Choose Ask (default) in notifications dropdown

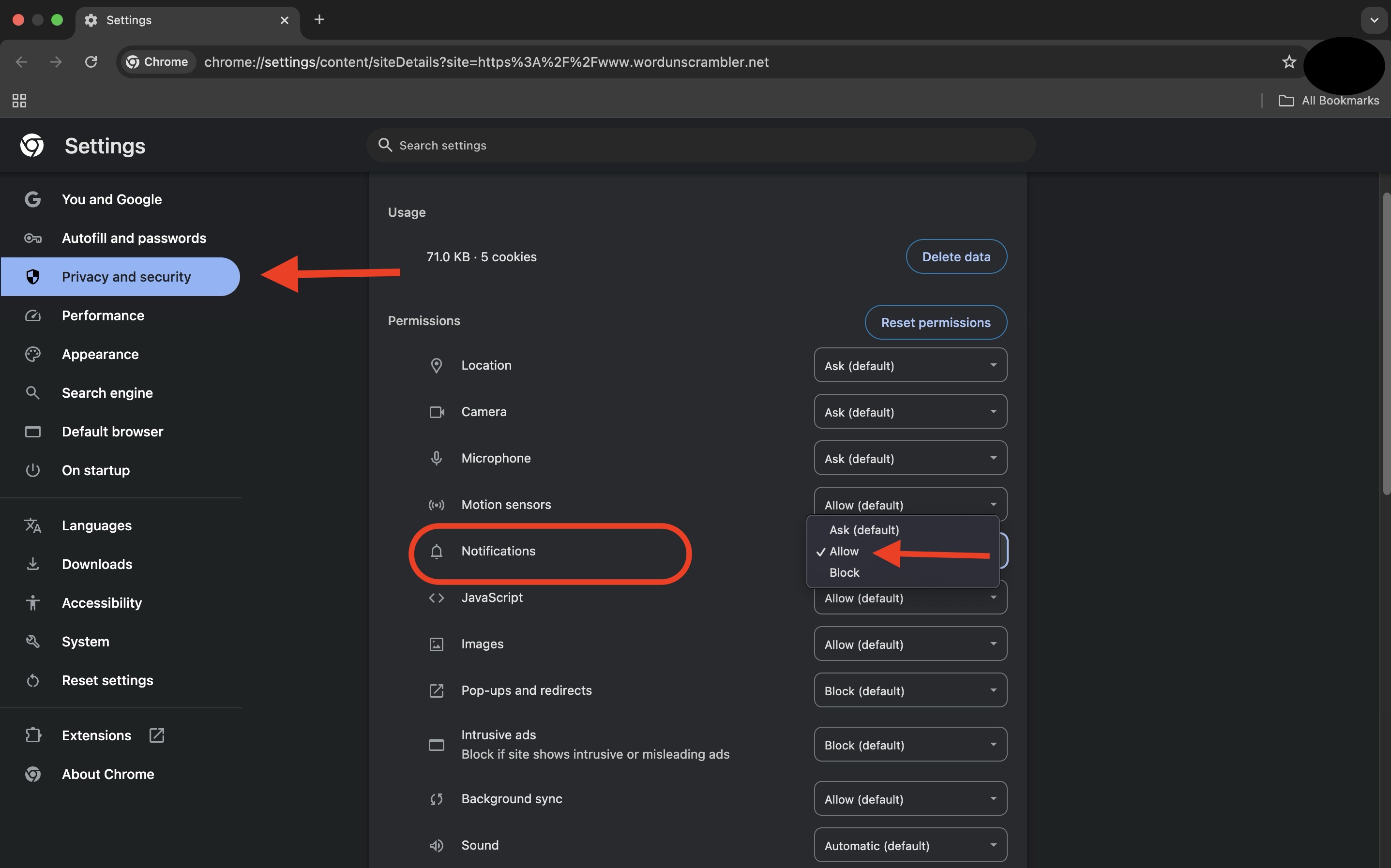pos(903,529)
